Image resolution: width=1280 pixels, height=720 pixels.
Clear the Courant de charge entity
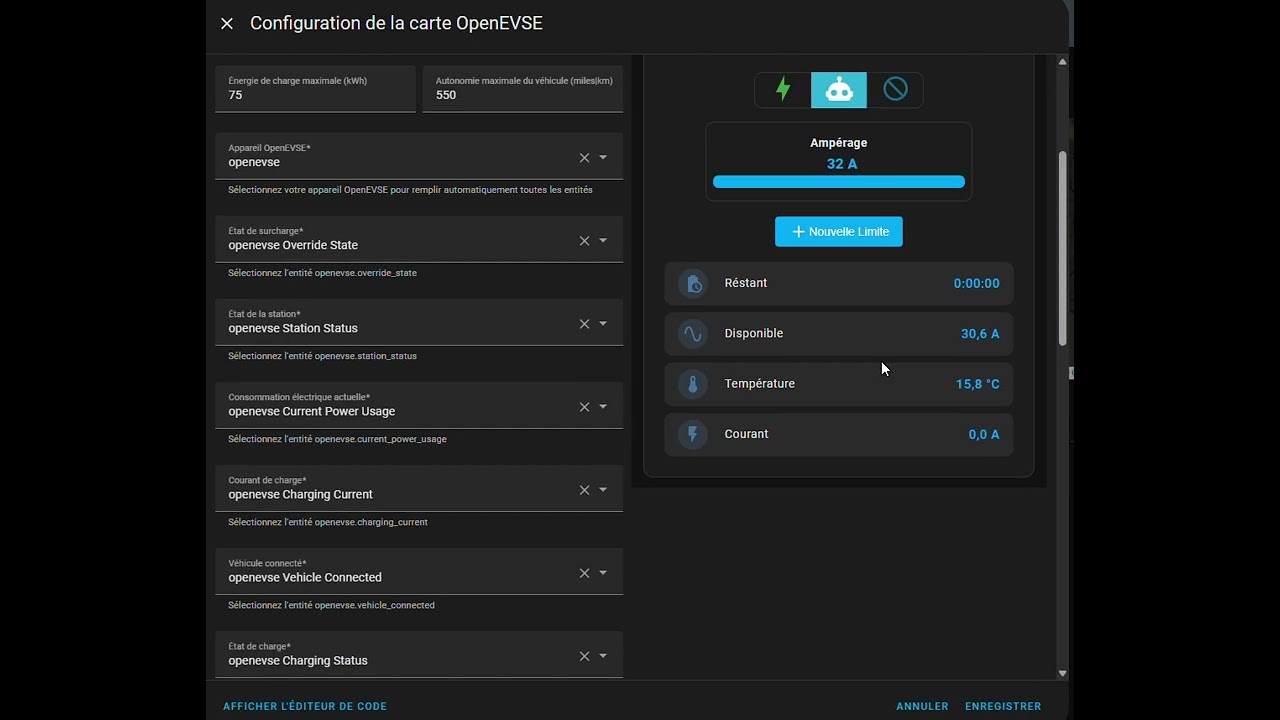584,490
